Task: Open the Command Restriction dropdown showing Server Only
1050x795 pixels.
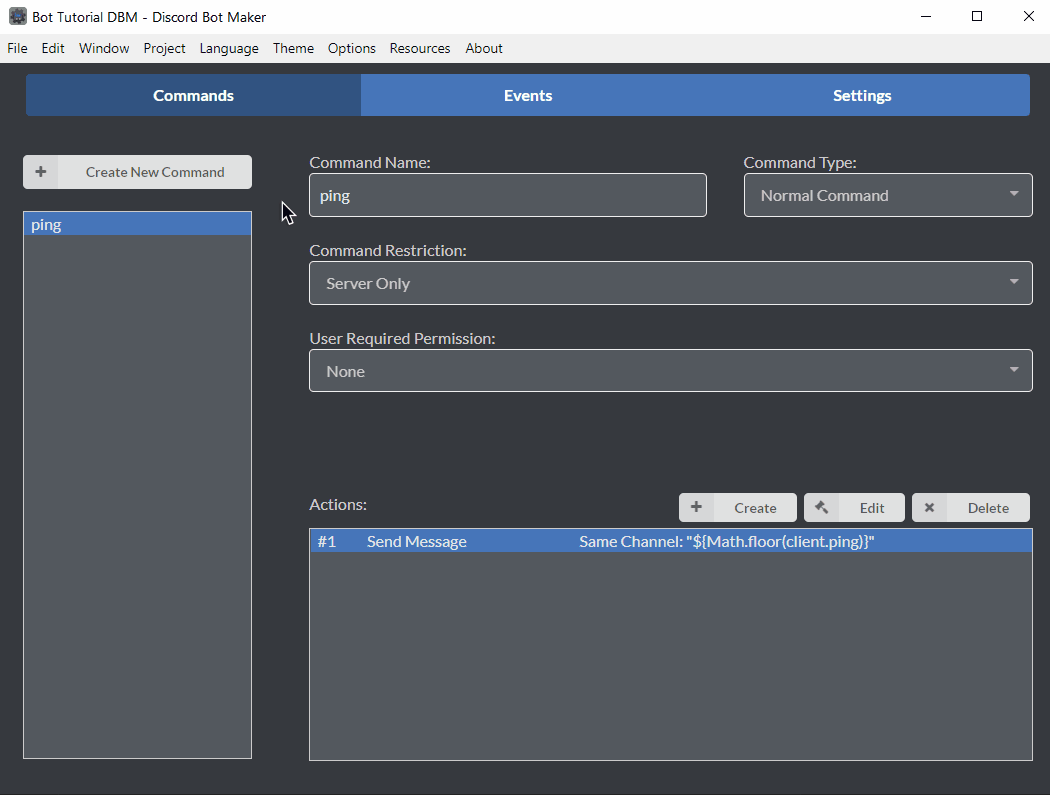Action: click(670, 283)
